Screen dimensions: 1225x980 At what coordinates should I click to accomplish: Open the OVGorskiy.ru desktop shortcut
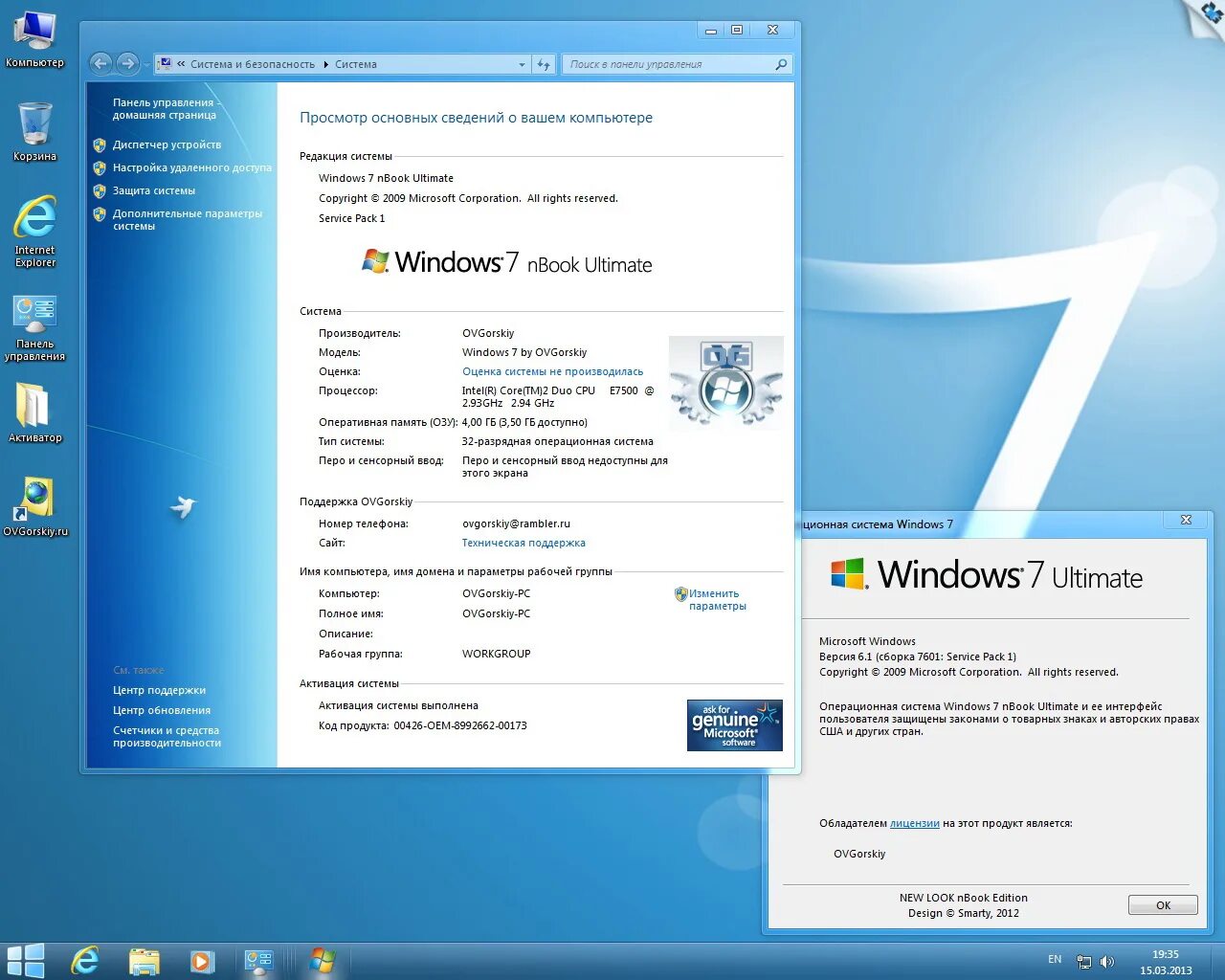(35, 506)
